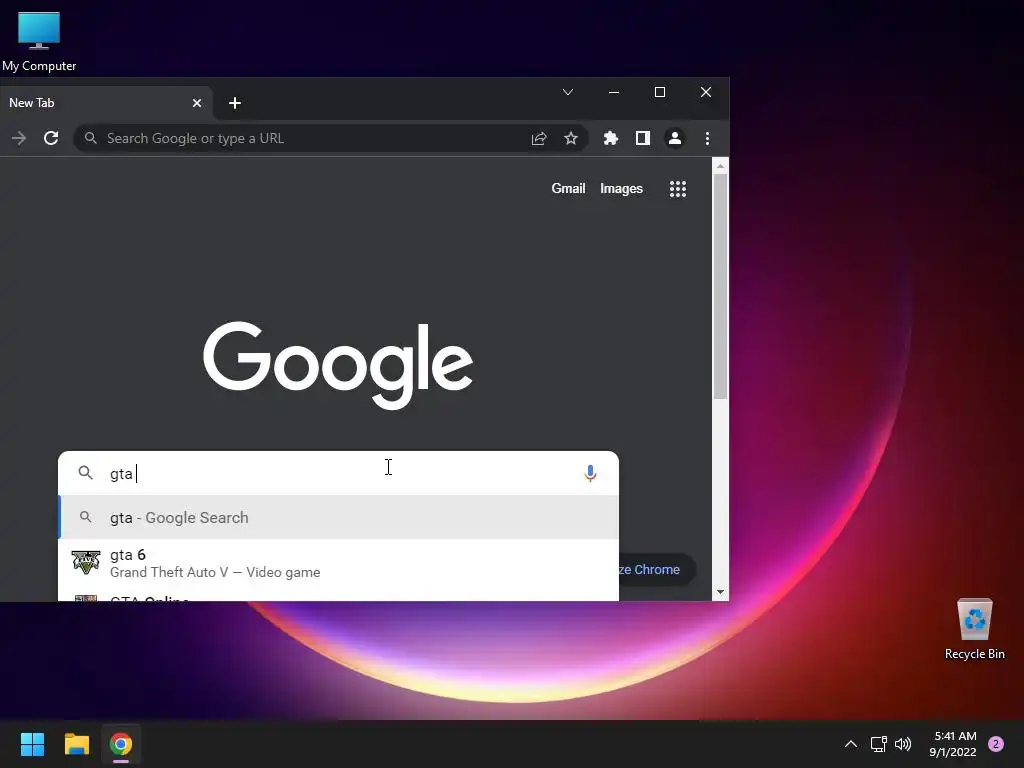Open the Recycle Bin desktop icon

pos(974,629)
